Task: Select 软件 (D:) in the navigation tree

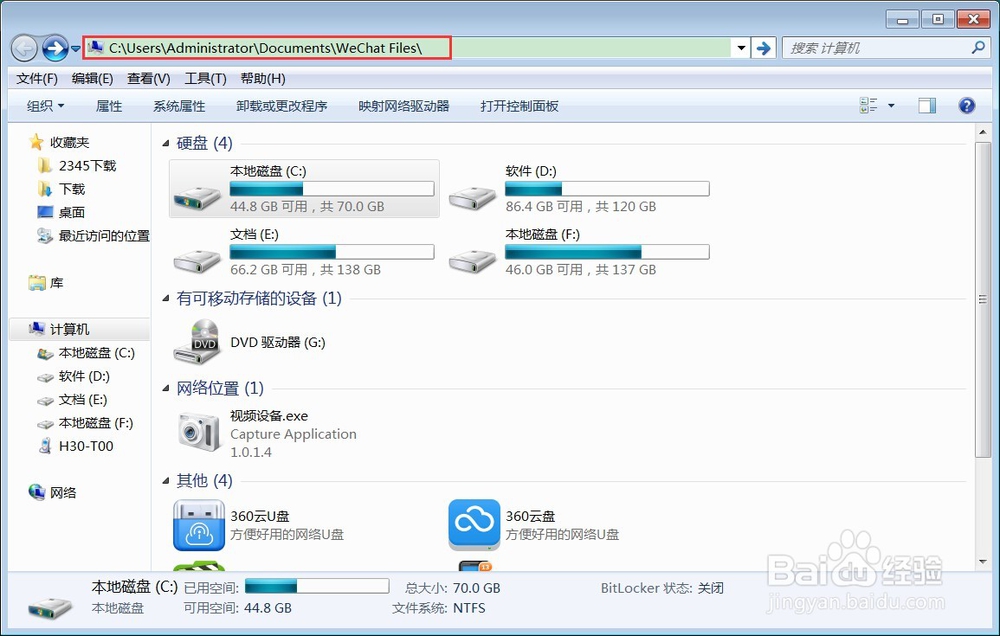Action: pyautogui.click(x=84, y=376)
